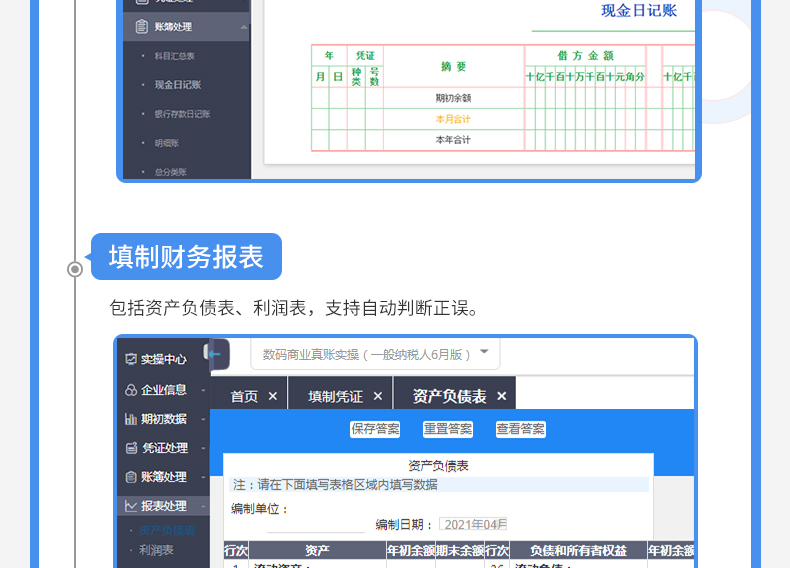790x568 pixels.
Task: Expand the 企业信息 sidebar section
Action: click(x=203, y=390)
